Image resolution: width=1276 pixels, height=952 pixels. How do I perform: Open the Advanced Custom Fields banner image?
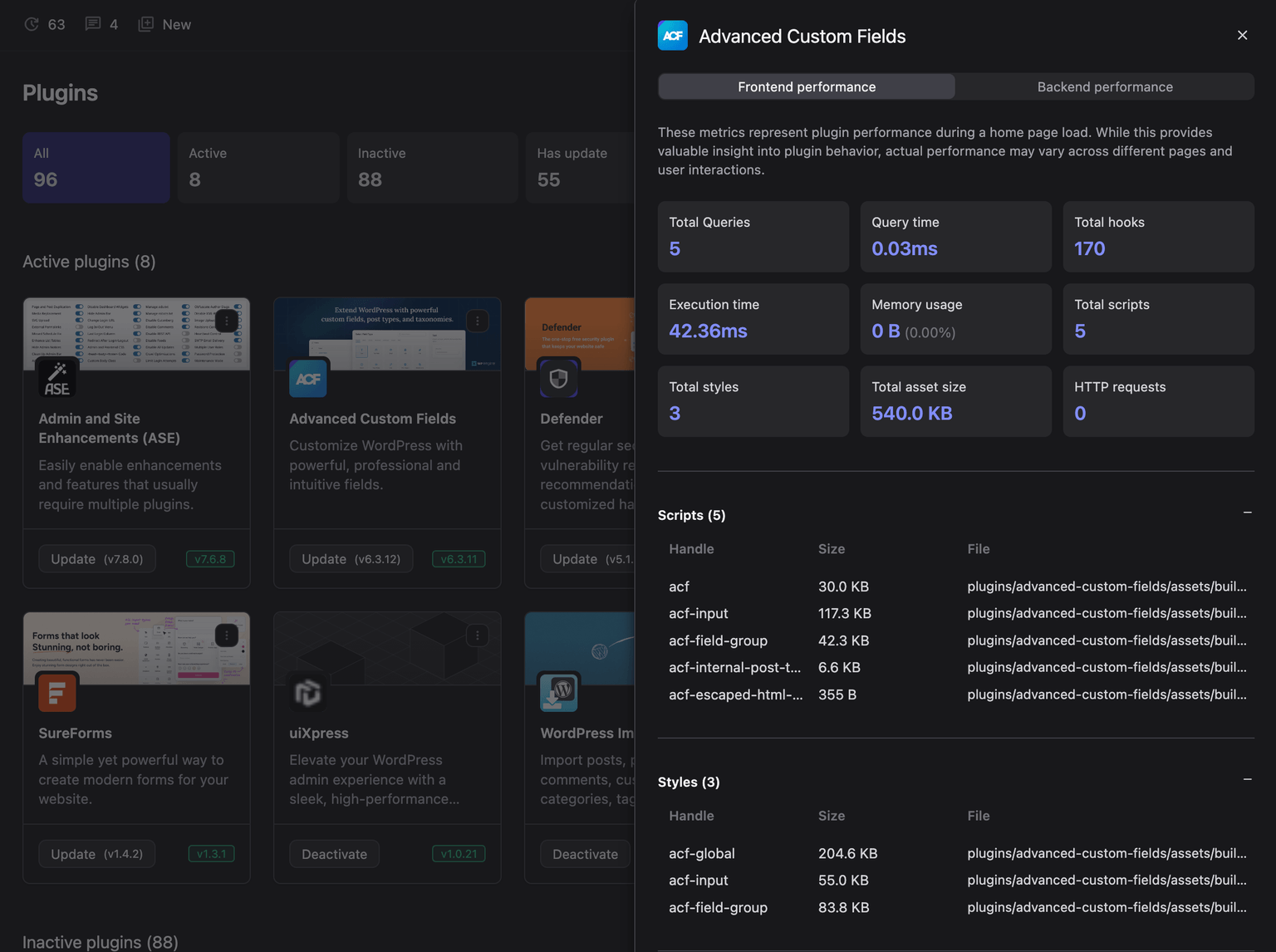pyautogui.click(x=387, y=334)
